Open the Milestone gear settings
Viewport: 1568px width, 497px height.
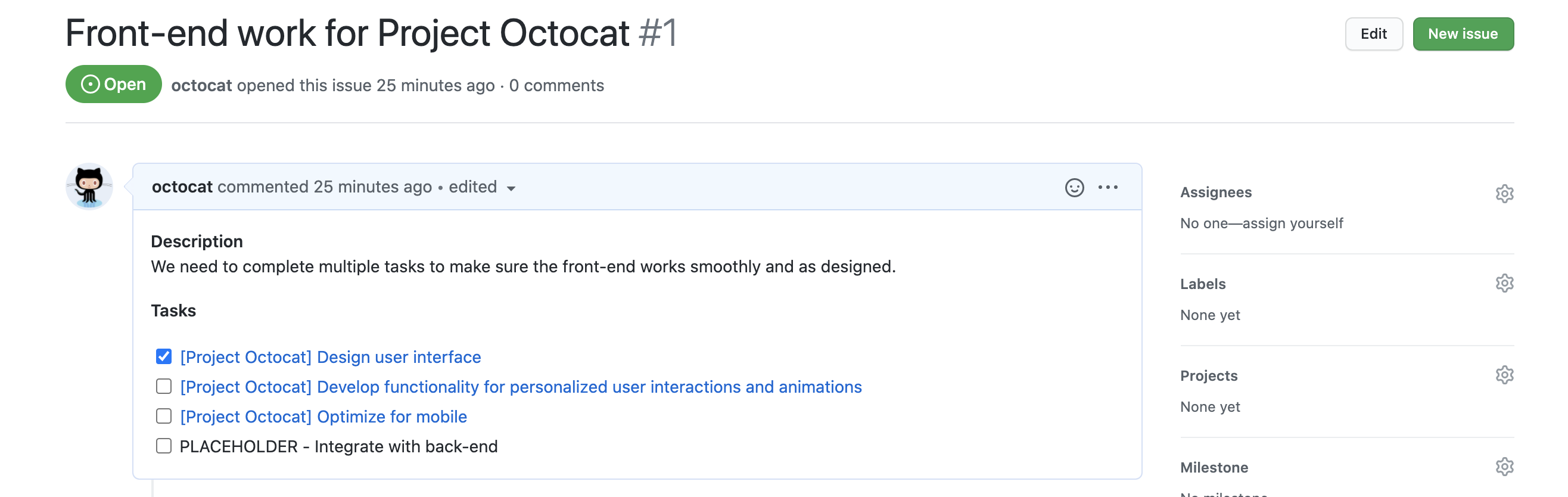[x=1504, y=467]
